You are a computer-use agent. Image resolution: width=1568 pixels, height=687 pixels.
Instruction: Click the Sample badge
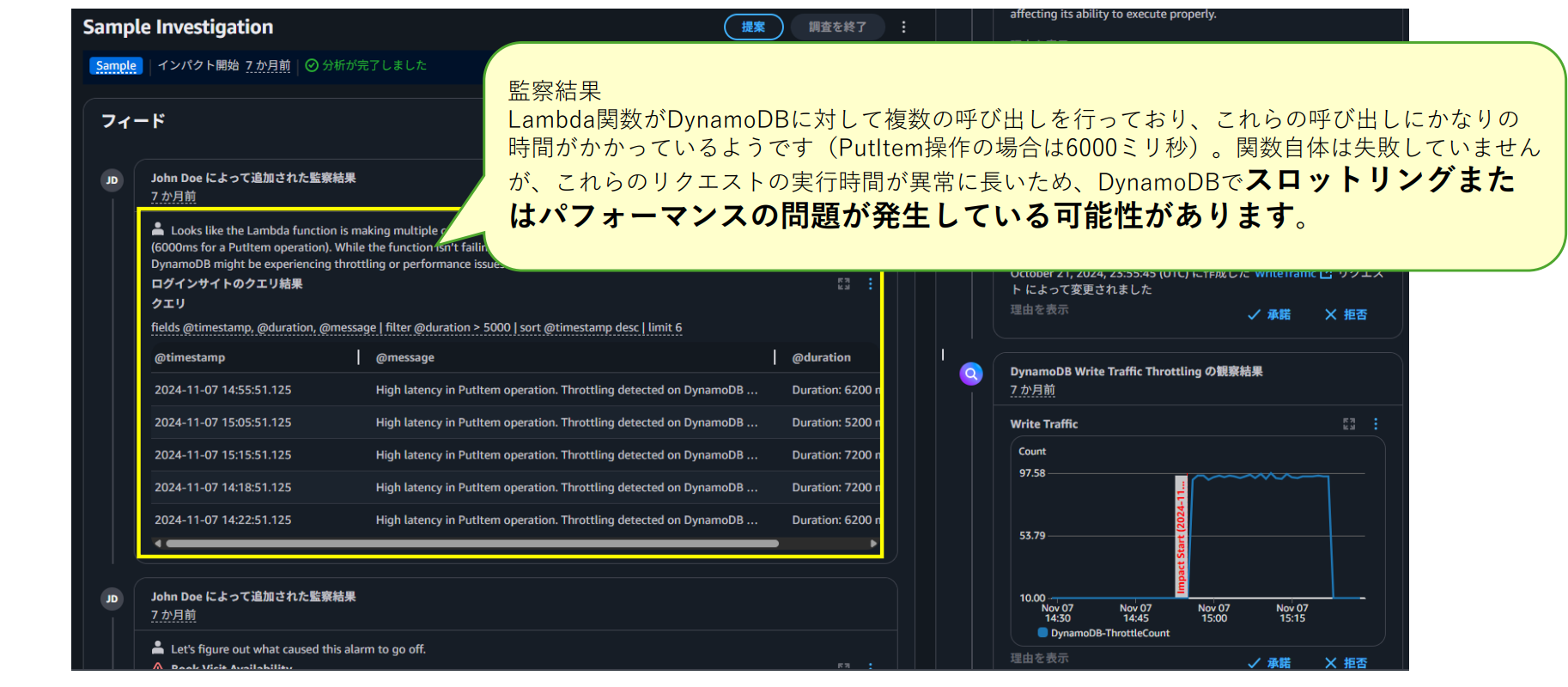116,65
